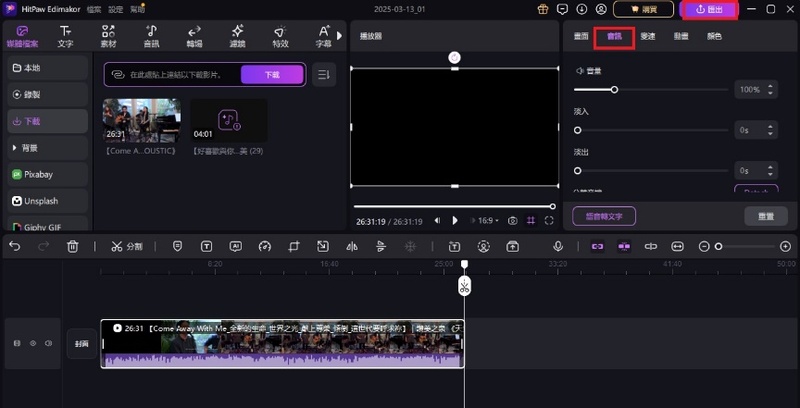Mirror the clip with the flip horizontal icon
Image resolution: width=800 pixels, height=408 pixels.
point(352,247)
